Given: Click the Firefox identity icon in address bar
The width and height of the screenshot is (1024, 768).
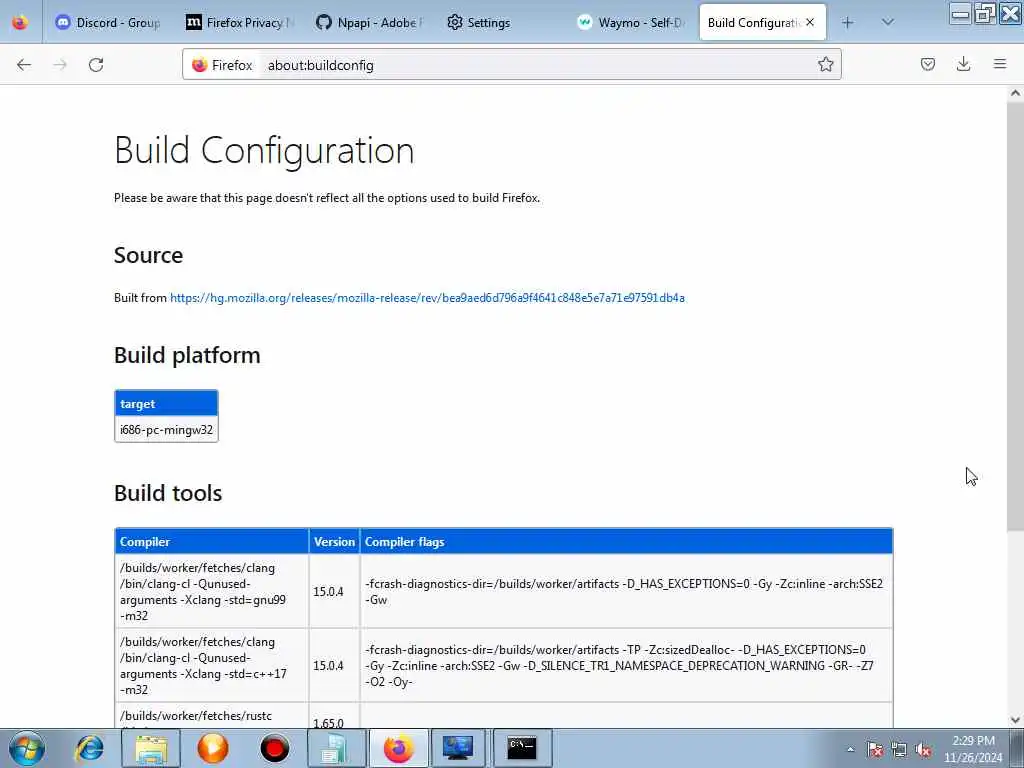Looking at the screenshot, I should pos(222,65).
